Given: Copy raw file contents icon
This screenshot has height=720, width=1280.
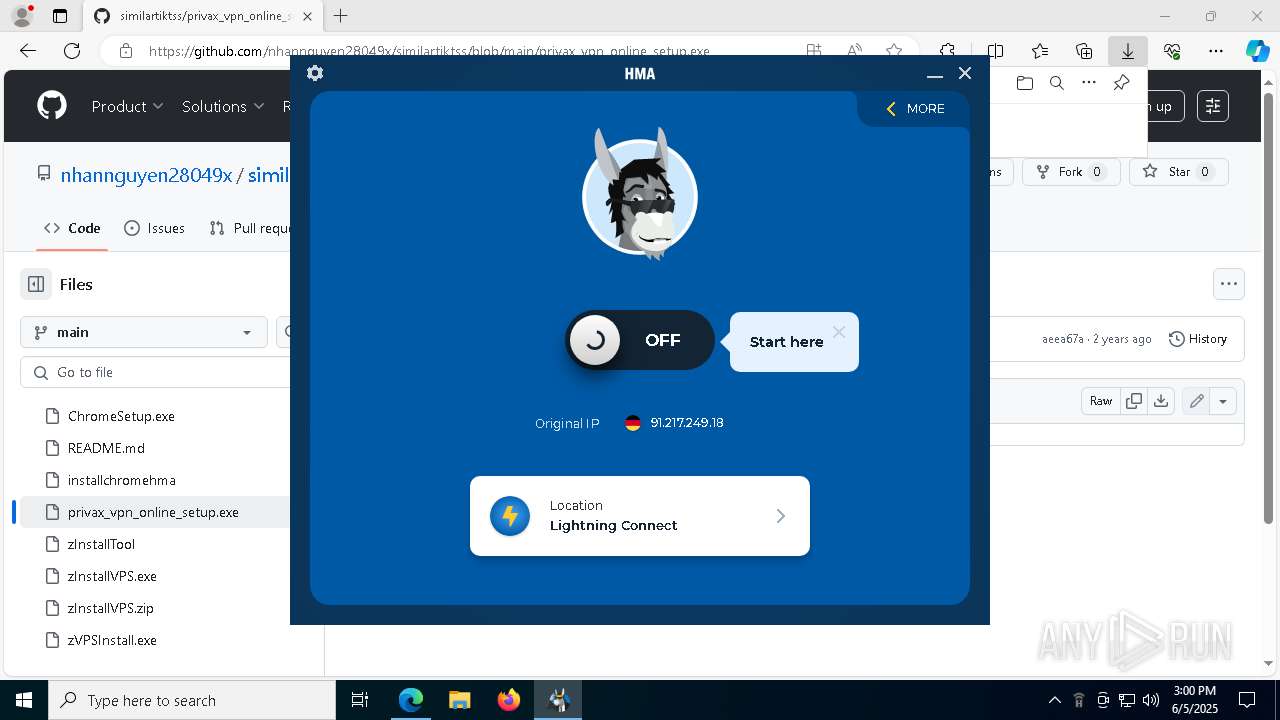Looking at the screenshot, I should pos(1134,401).
